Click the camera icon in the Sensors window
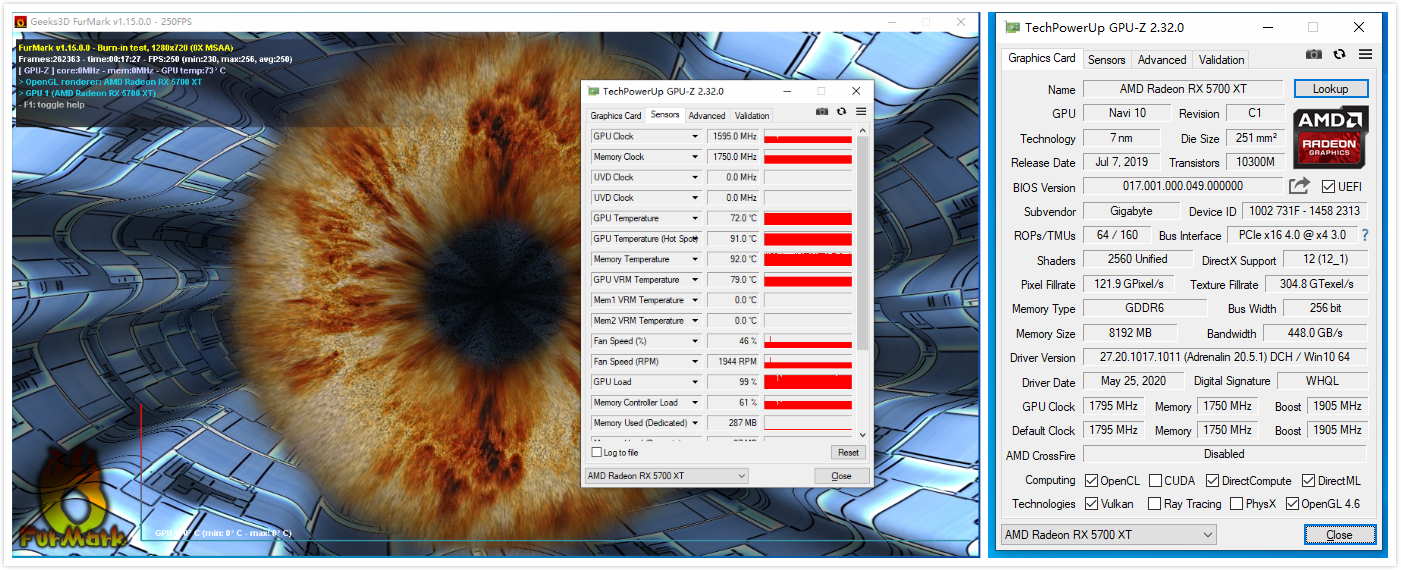The height and width of the screenshot is (570, 1401). point(822,112)
